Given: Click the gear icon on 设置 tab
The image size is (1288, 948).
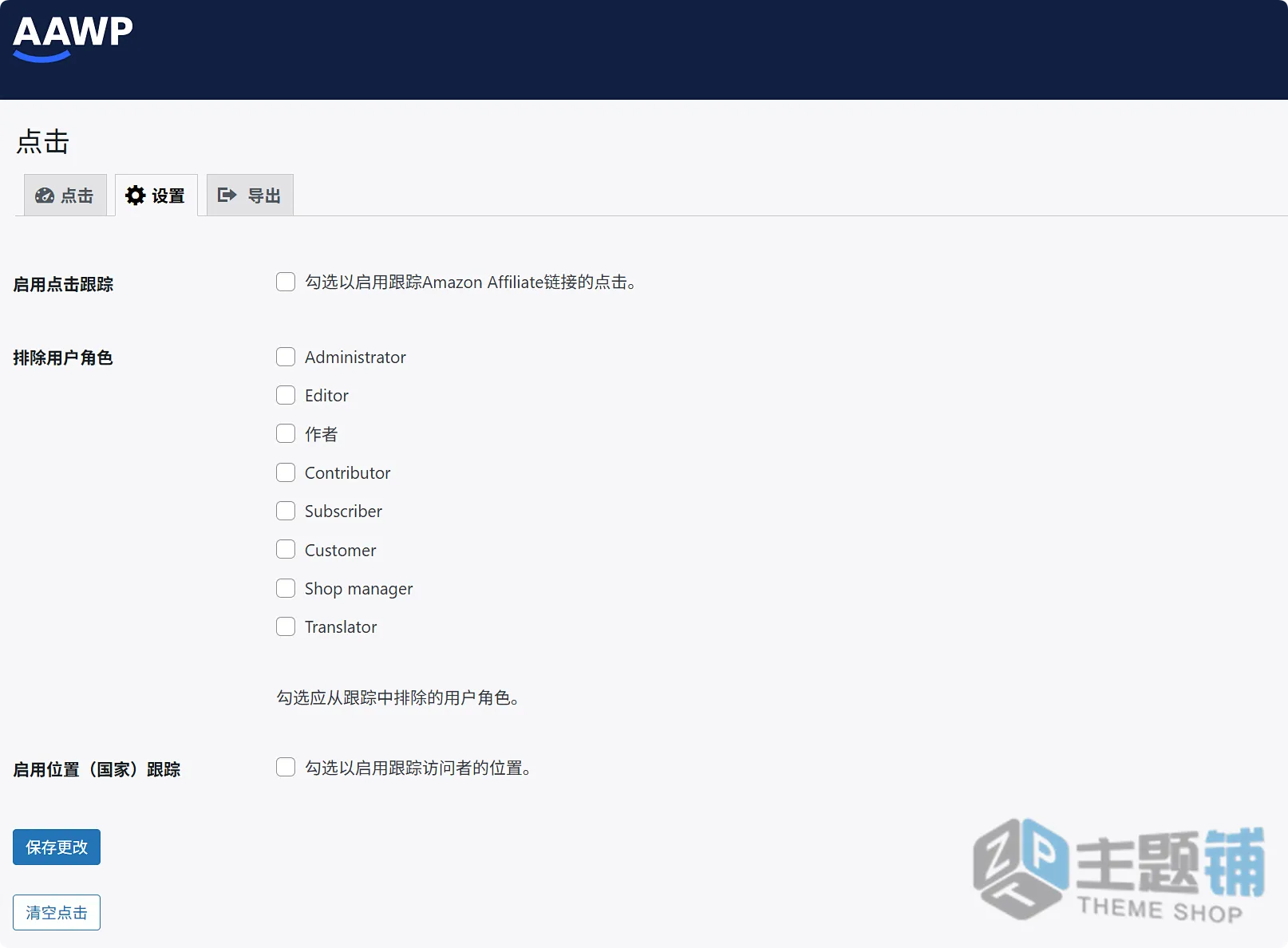Looking at the screenshot, I should pos(136,196).
